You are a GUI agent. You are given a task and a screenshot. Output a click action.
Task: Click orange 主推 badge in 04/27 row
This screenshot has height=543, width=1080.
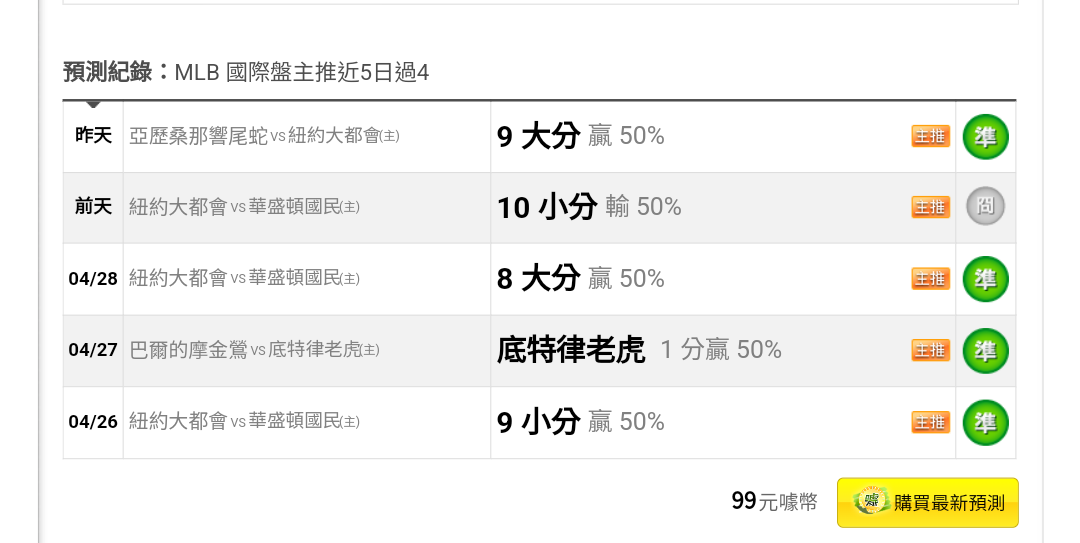(931, 351)
